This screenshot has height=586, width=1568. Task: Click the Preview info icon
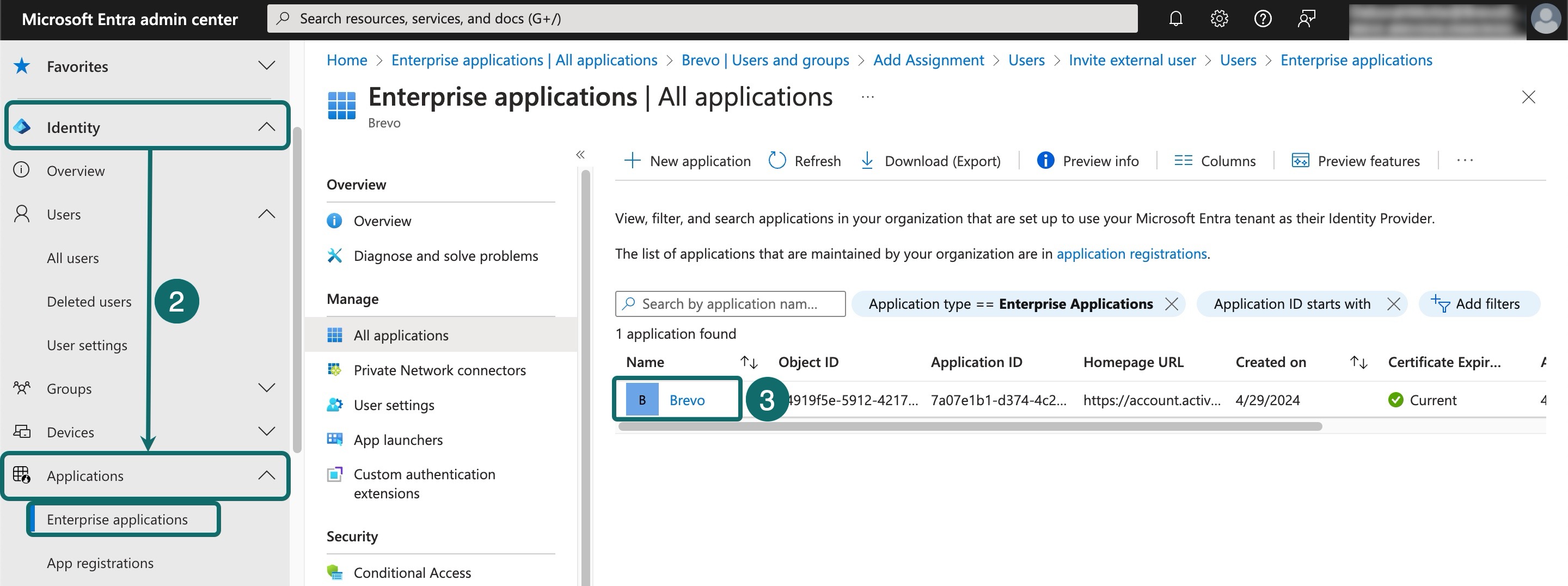(1045, 160)
